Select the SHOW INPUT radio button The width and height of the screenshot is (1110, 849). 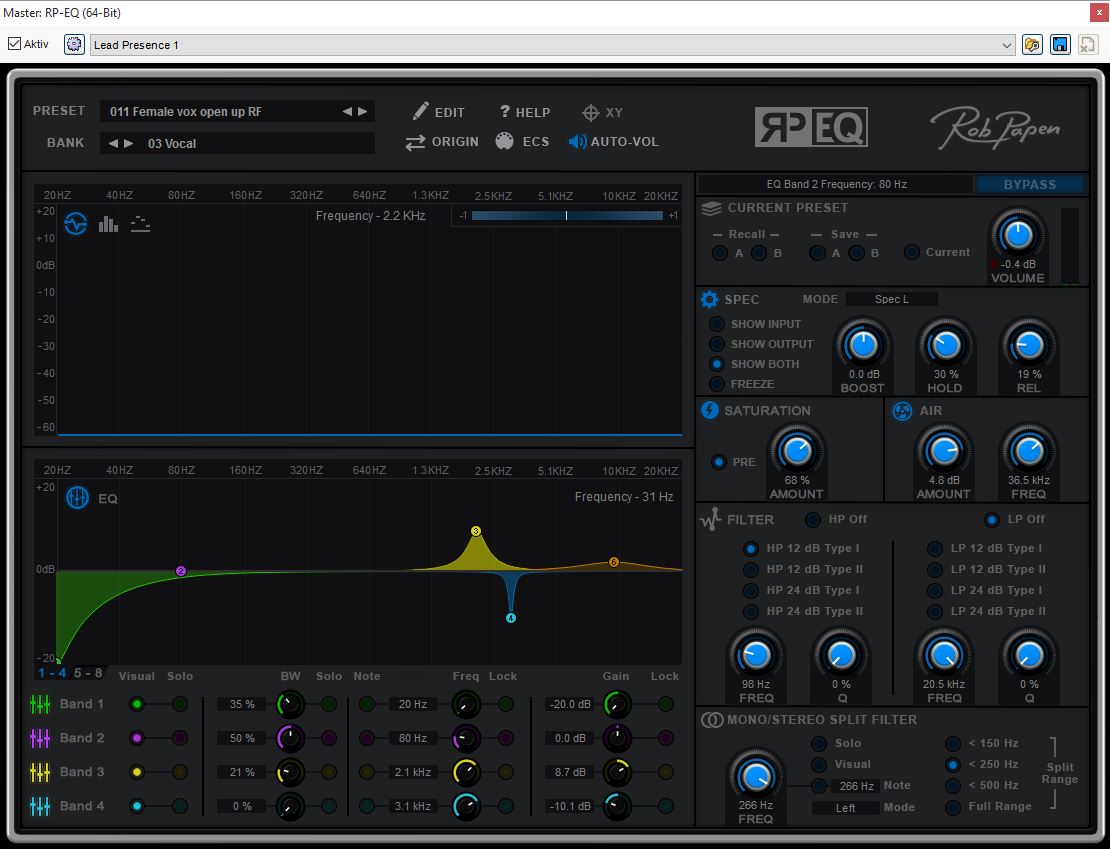point(717,324)
